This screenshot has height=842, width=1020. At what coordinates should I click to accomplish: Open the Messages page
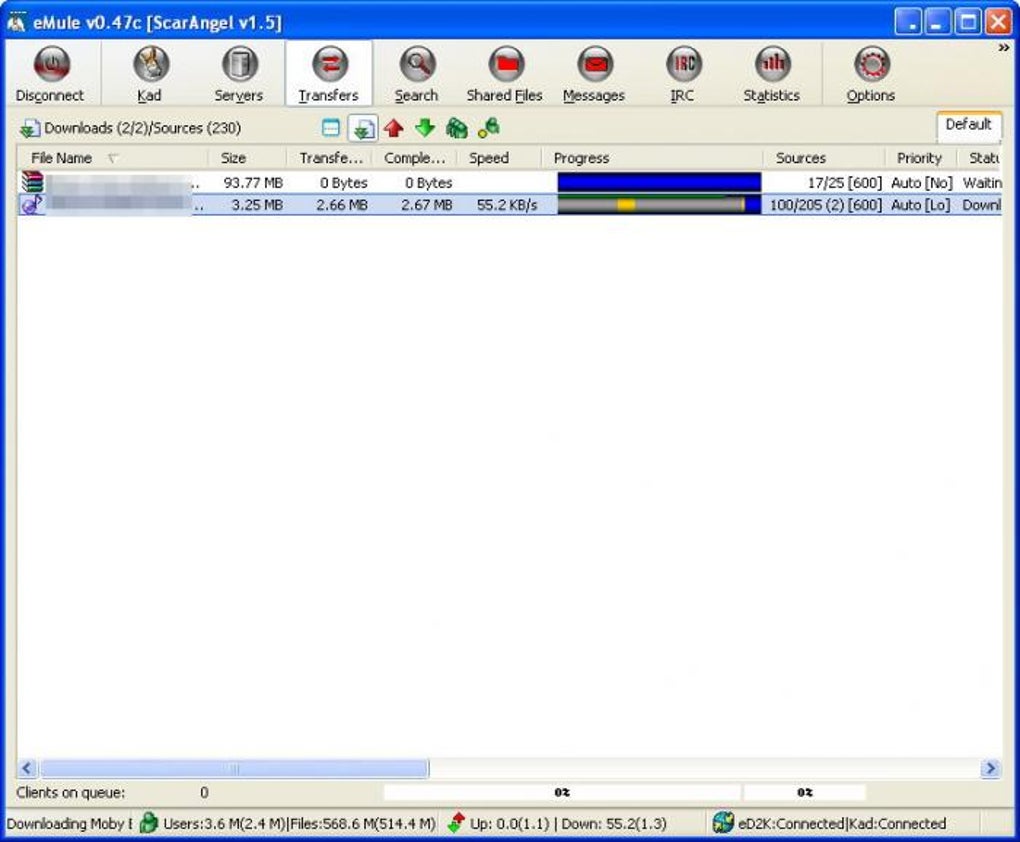click(594, 74)
